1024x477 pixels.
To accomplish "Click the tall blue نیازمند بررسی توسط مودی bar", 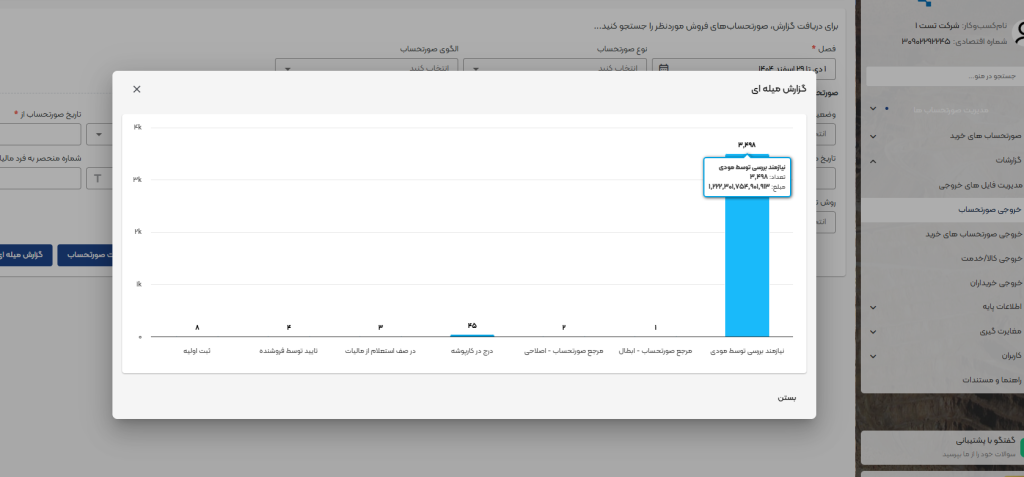I will click(x=746, y=270).
